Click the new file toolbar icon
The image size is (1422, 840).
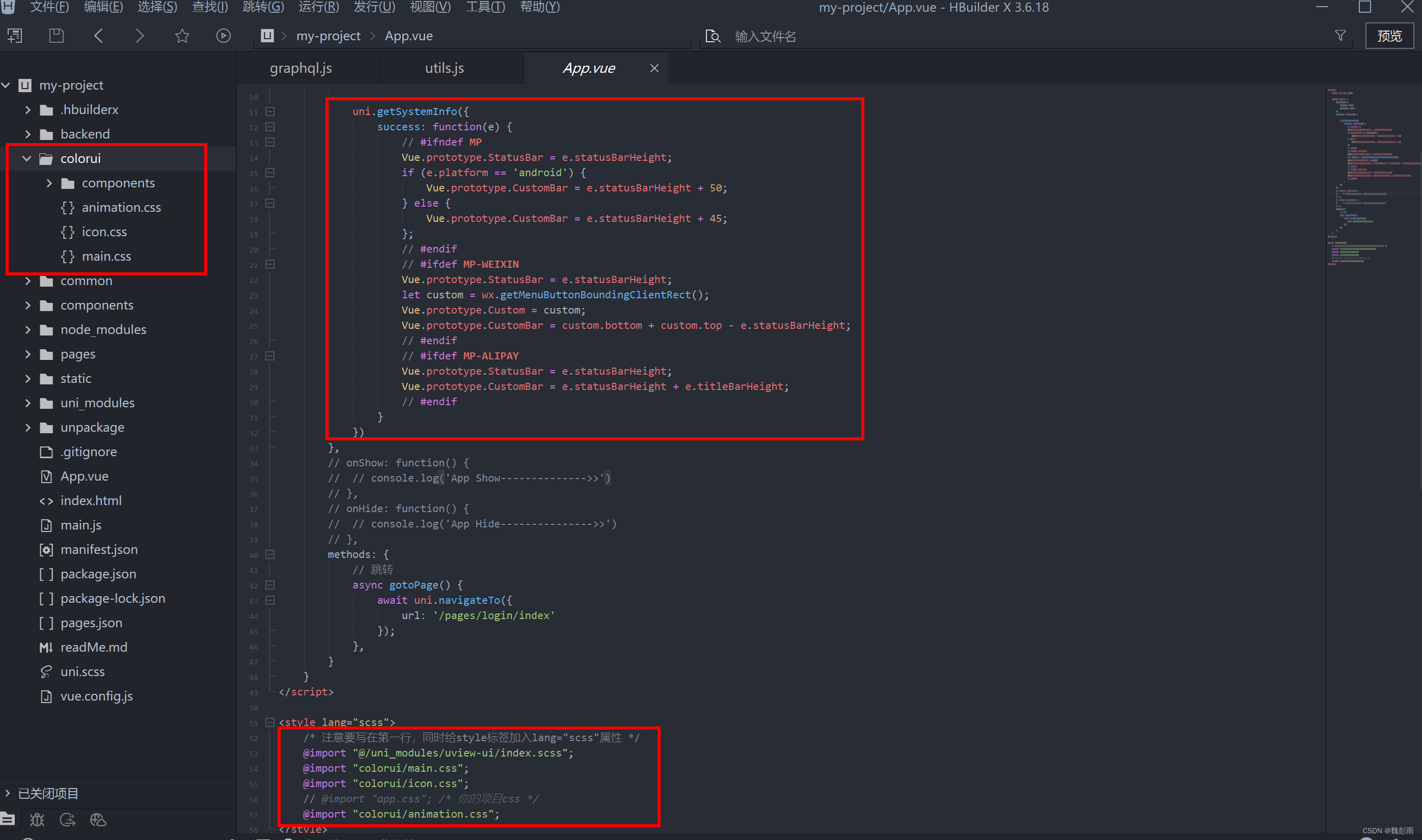click(x=15, y=36)
